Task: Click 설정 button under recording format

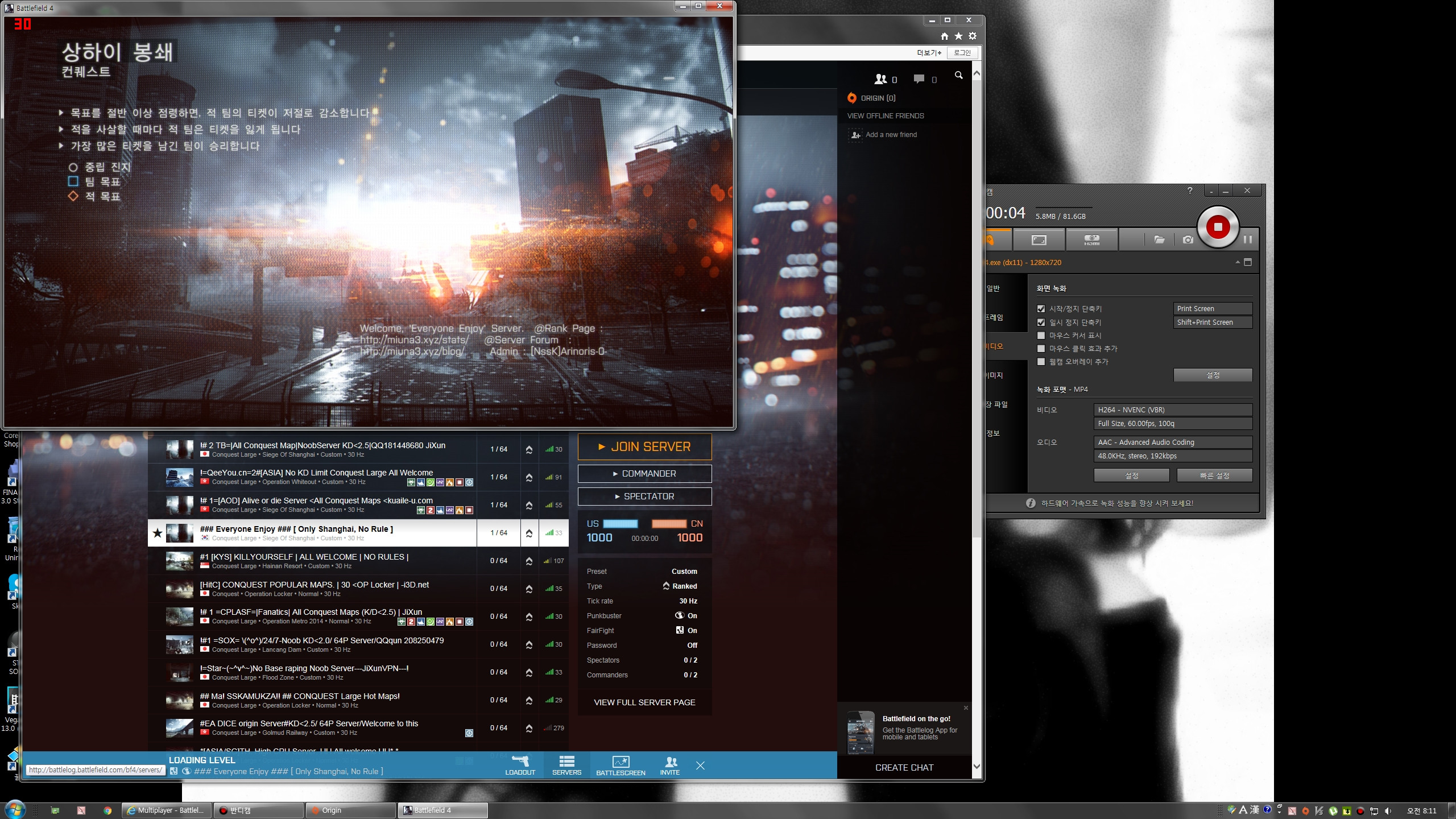Action: (x=1131, y=475)
